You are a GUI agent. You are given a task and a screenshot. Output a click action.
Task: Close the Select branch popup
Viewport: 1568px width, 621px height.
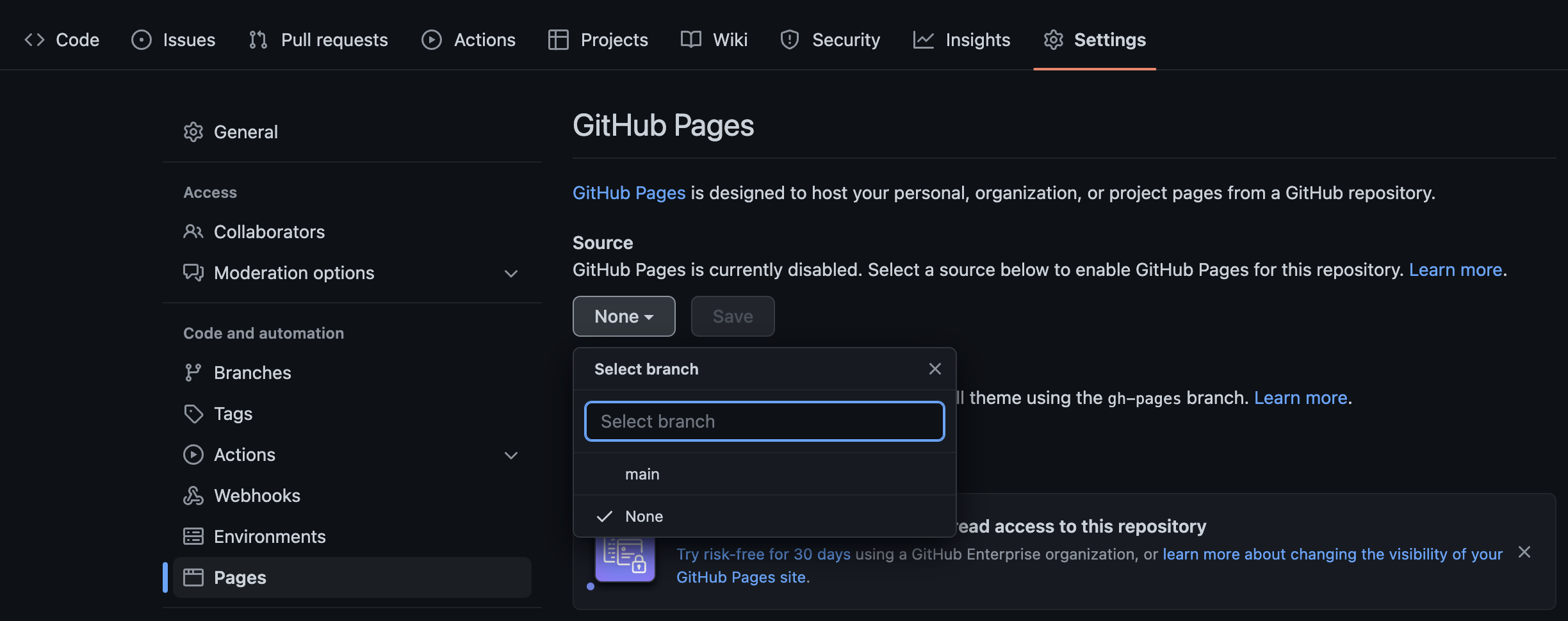pyautogui.click(x=935, y=368)
